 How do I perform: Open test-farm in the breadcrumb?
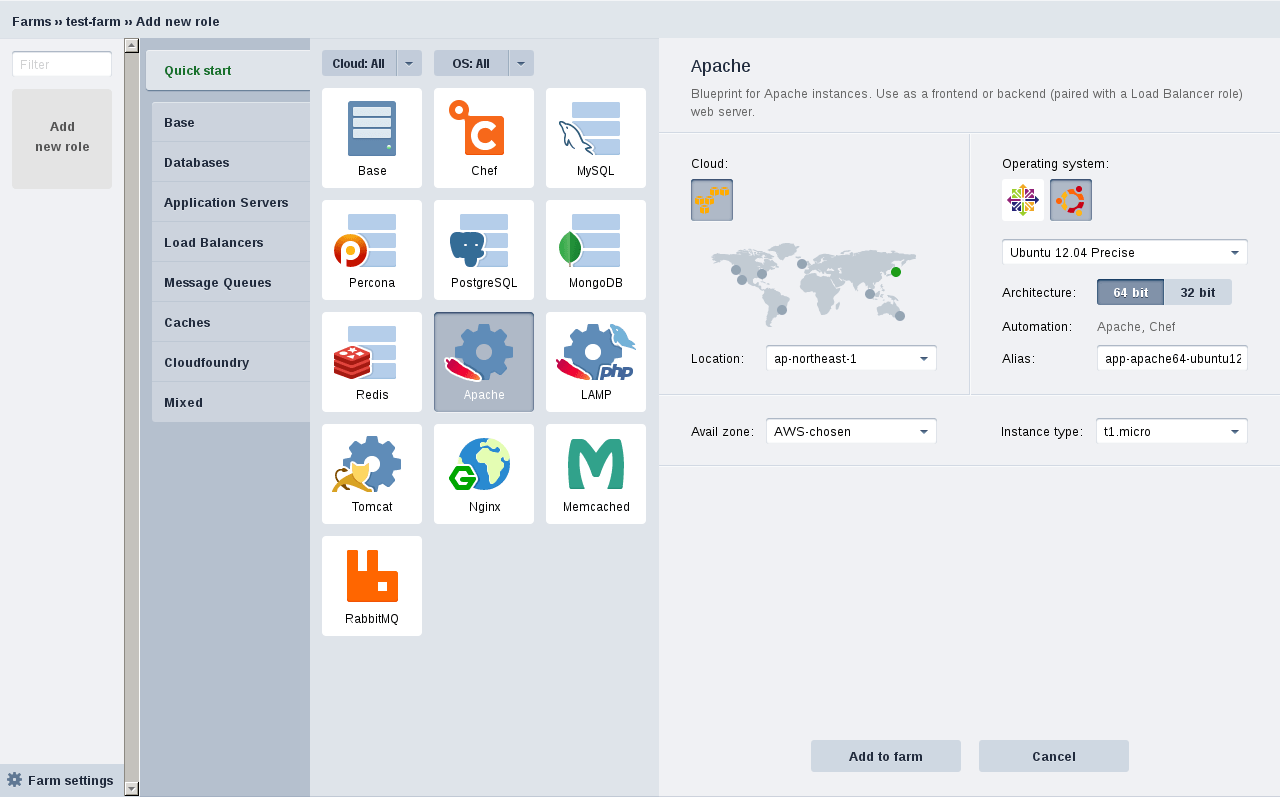pos(93,21)
